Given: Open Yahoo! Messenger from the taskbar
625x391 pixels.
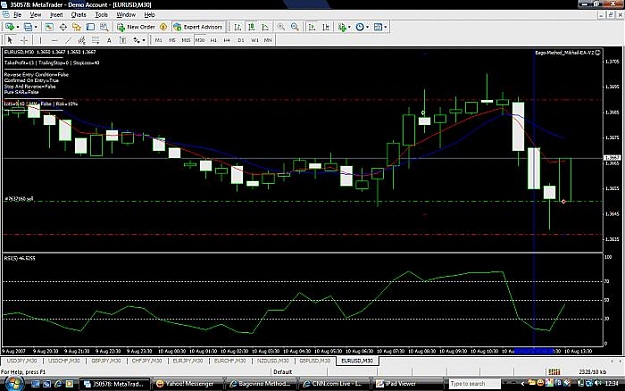Looking at the screenshot, I should click(188, 384).
